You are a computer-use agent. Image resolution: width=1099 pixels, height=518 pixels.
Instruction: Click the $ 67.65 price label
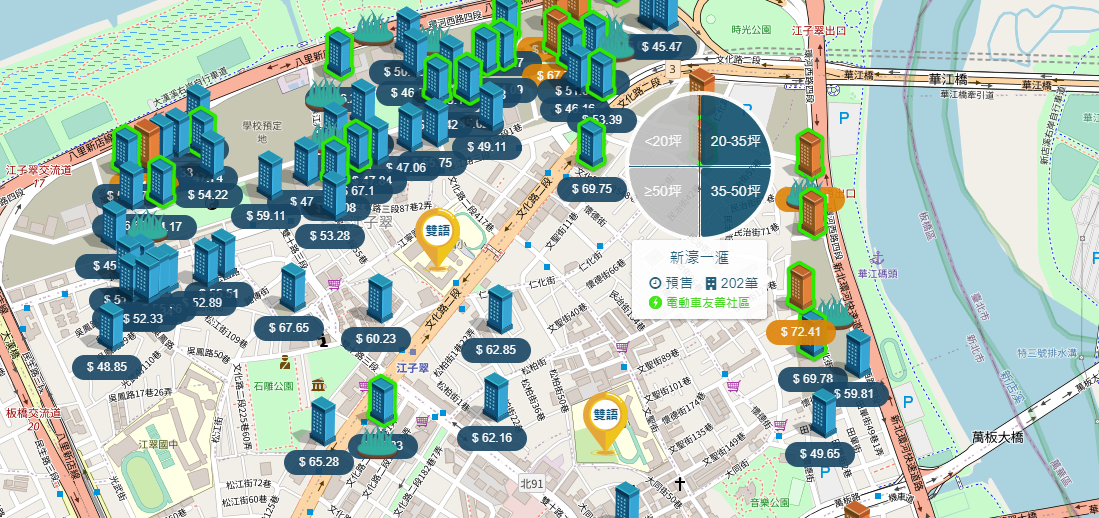[x=289, y=327]
